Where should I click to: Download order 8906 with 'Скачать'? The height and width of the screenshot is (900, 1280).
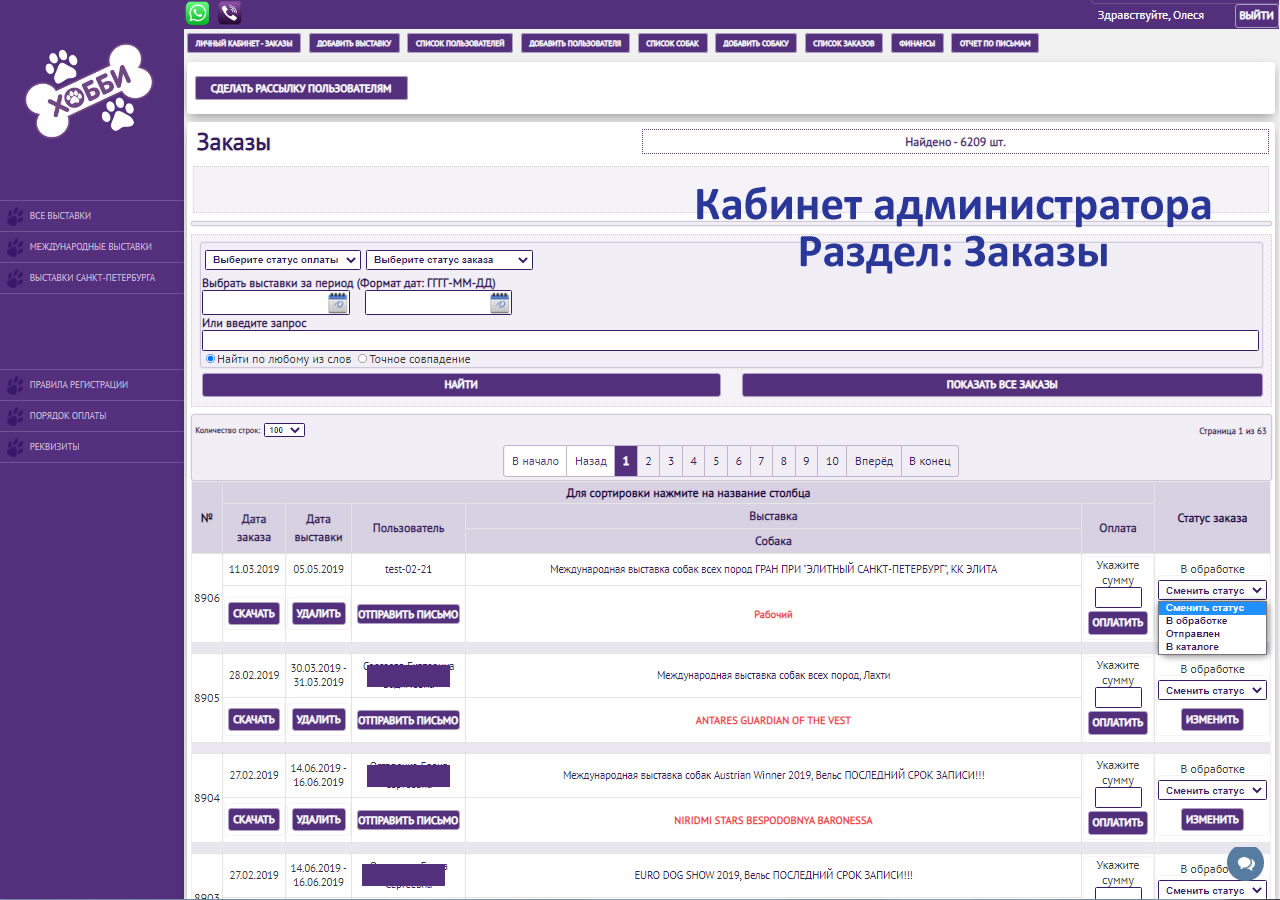pyautogui.click(x=254, y=613)
